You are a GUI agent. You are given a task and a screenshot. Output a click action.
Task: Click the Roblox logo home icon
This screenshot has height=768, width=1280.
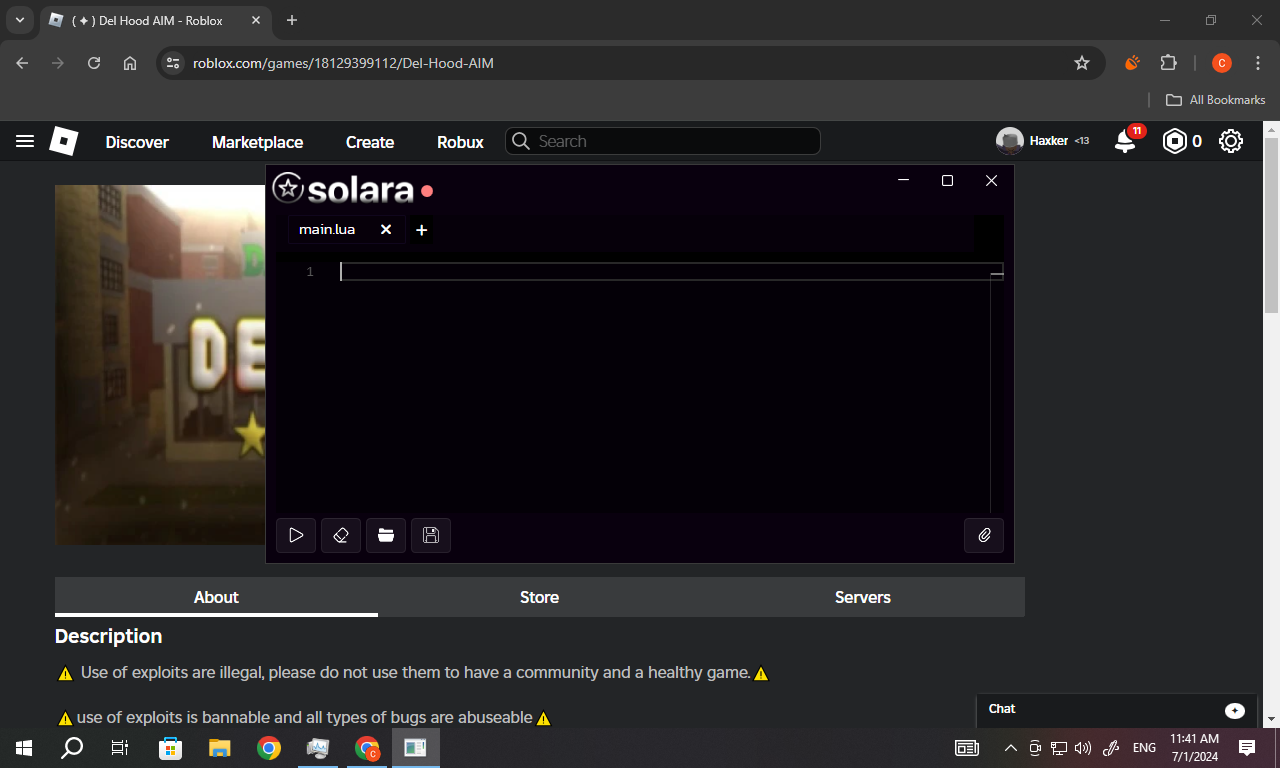tap(64, 141)
